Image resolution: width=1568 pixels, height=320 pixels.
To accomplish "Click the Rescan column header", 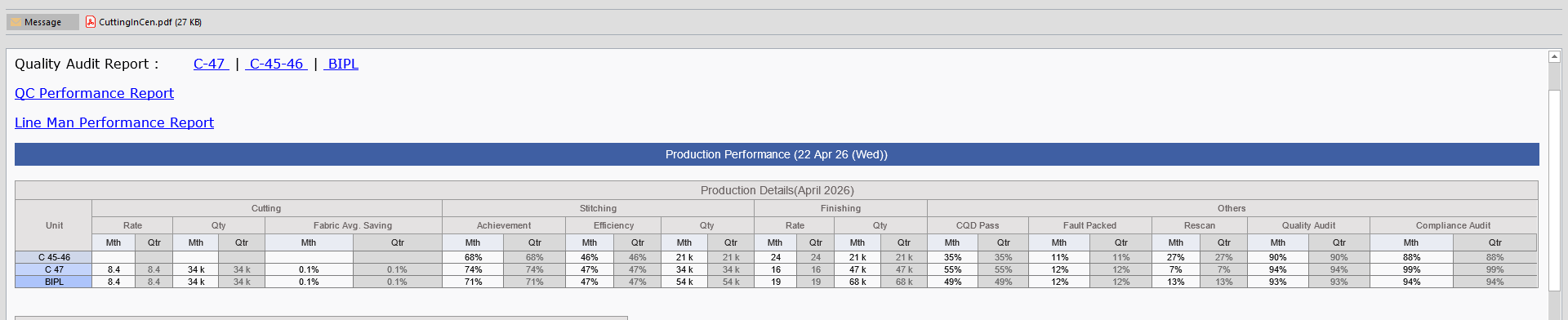I will coord(1200,225).
